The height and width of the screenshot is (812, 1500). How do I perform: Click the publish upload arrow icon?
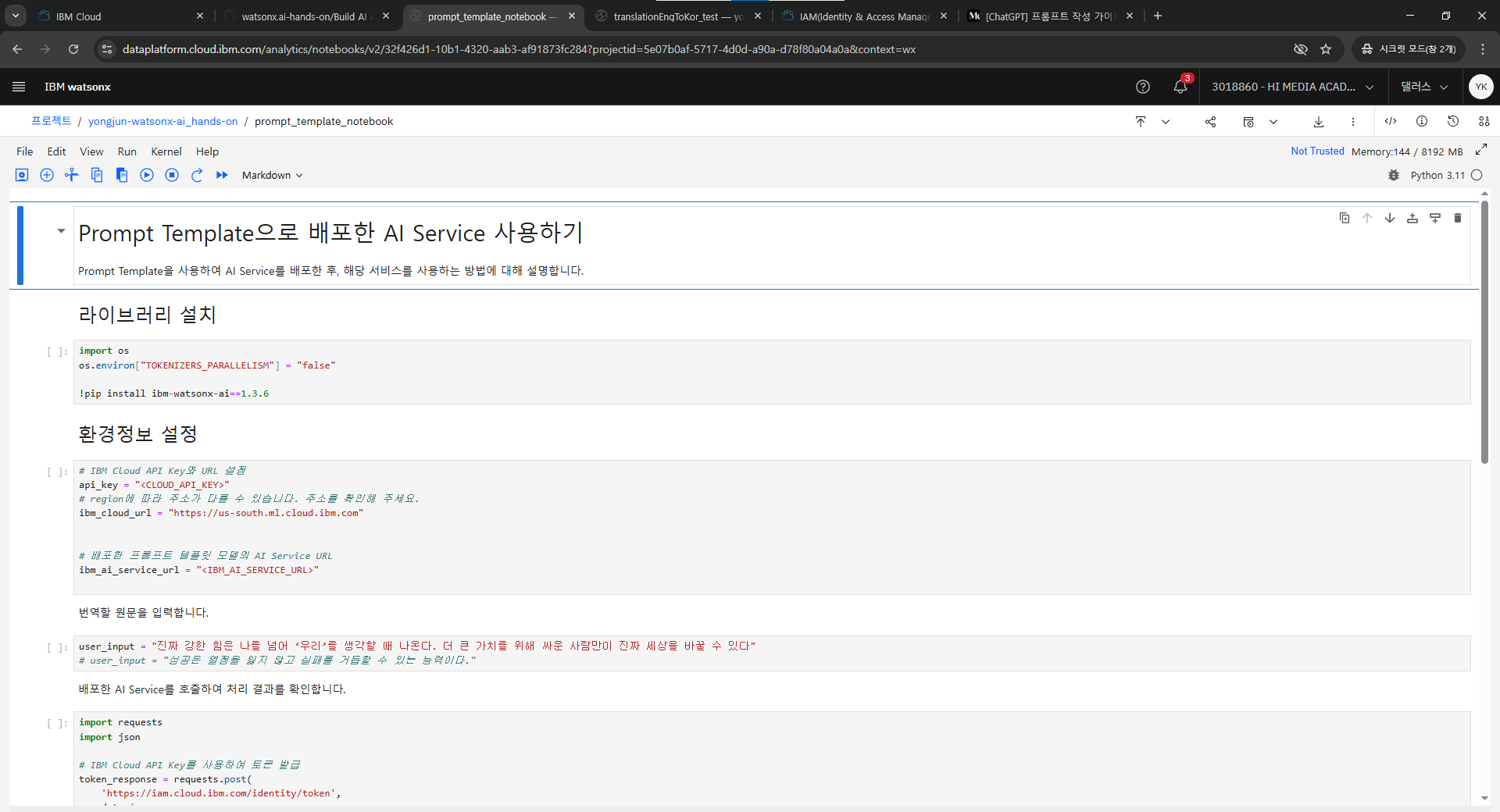point(1141,121)
